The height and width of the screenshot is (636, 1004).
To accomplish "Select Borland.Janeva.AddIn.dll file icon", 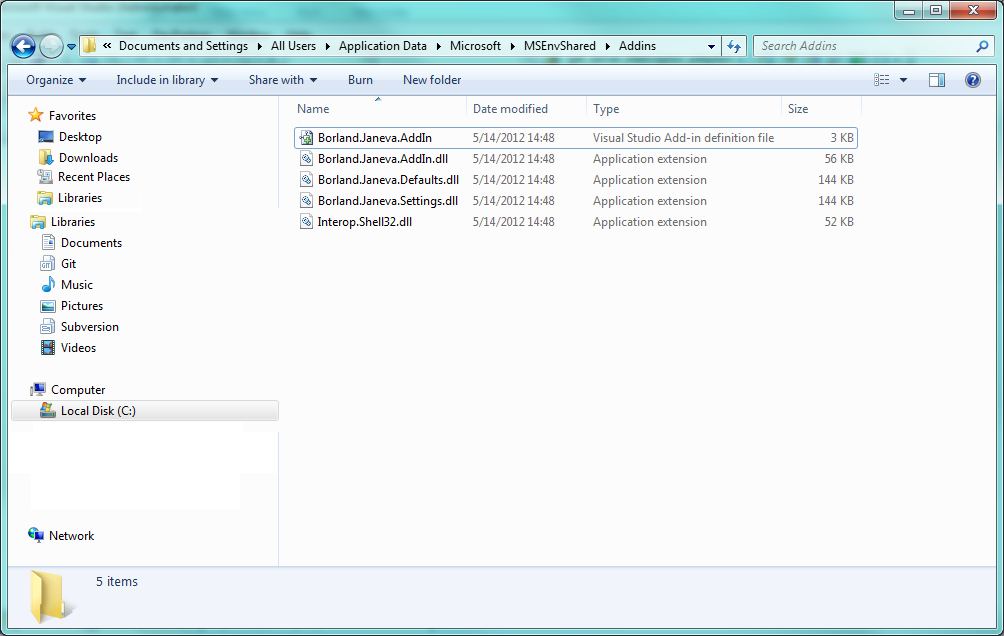I will point(307,159).
